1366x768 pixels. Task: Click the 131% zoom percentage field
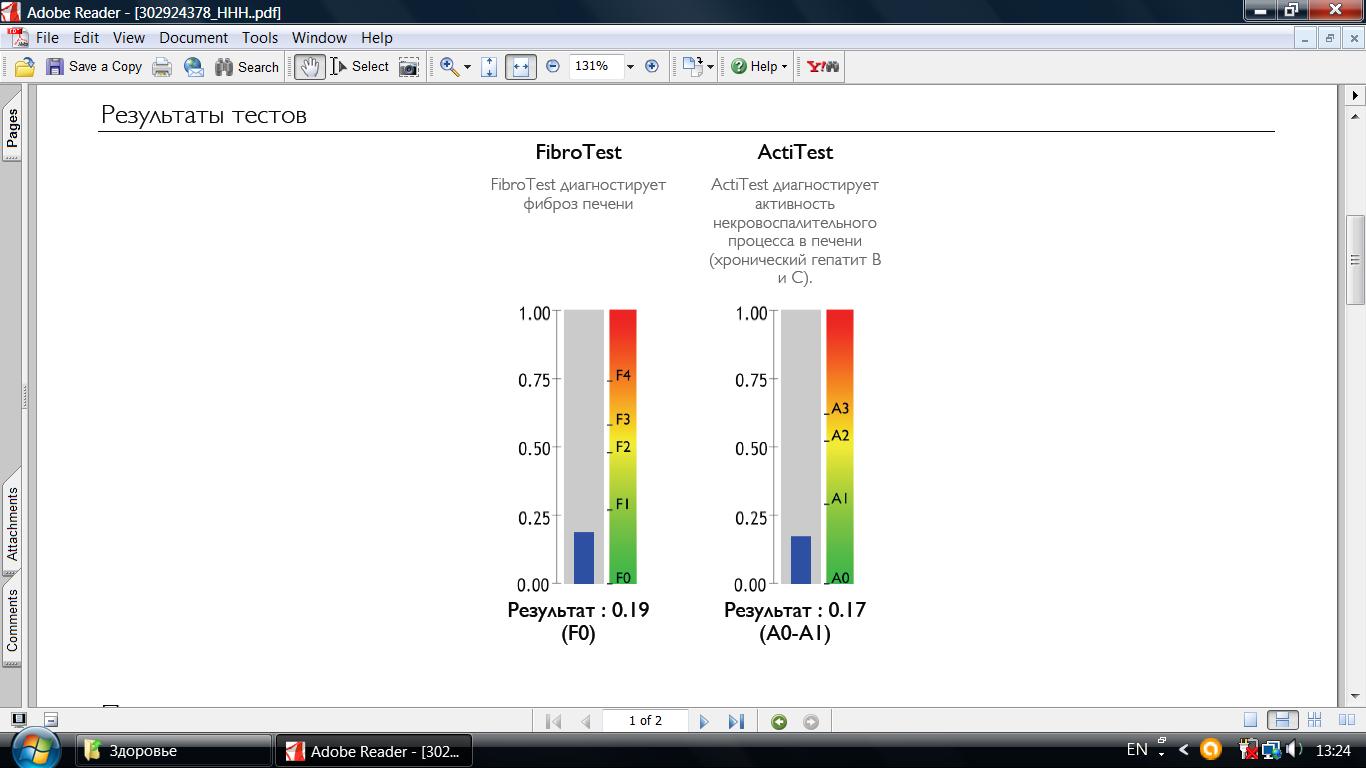pos(596,66)
